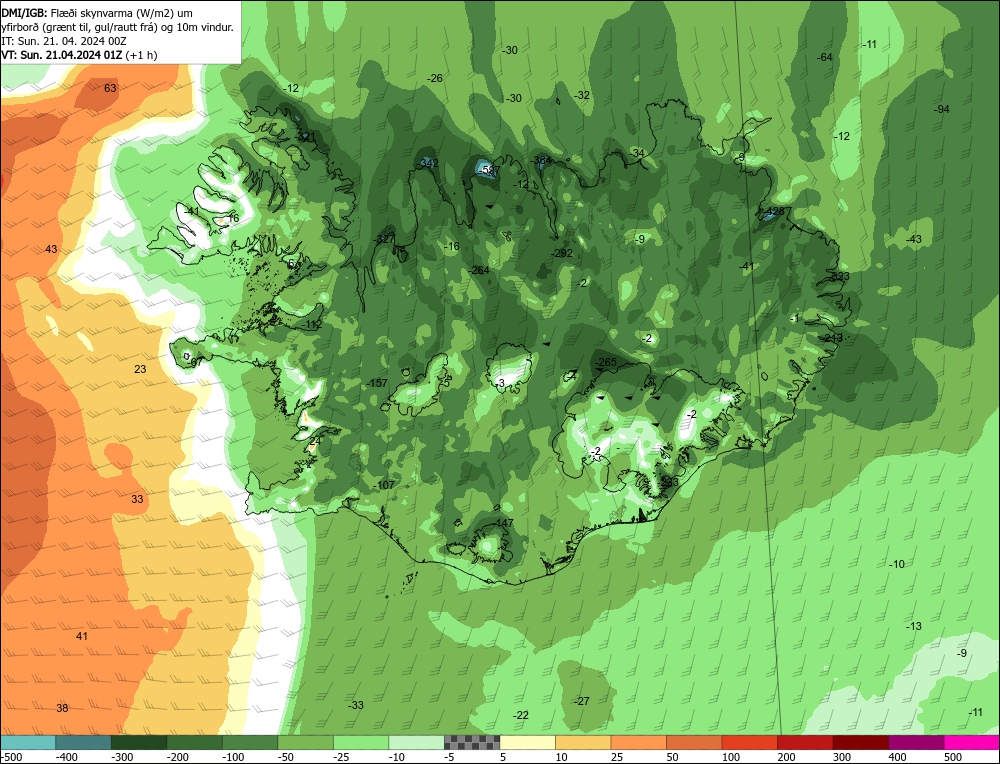Viewport: 1000px width, 764px height.
Task: Click the -94 value in the upper right
Action: point(942,109)
